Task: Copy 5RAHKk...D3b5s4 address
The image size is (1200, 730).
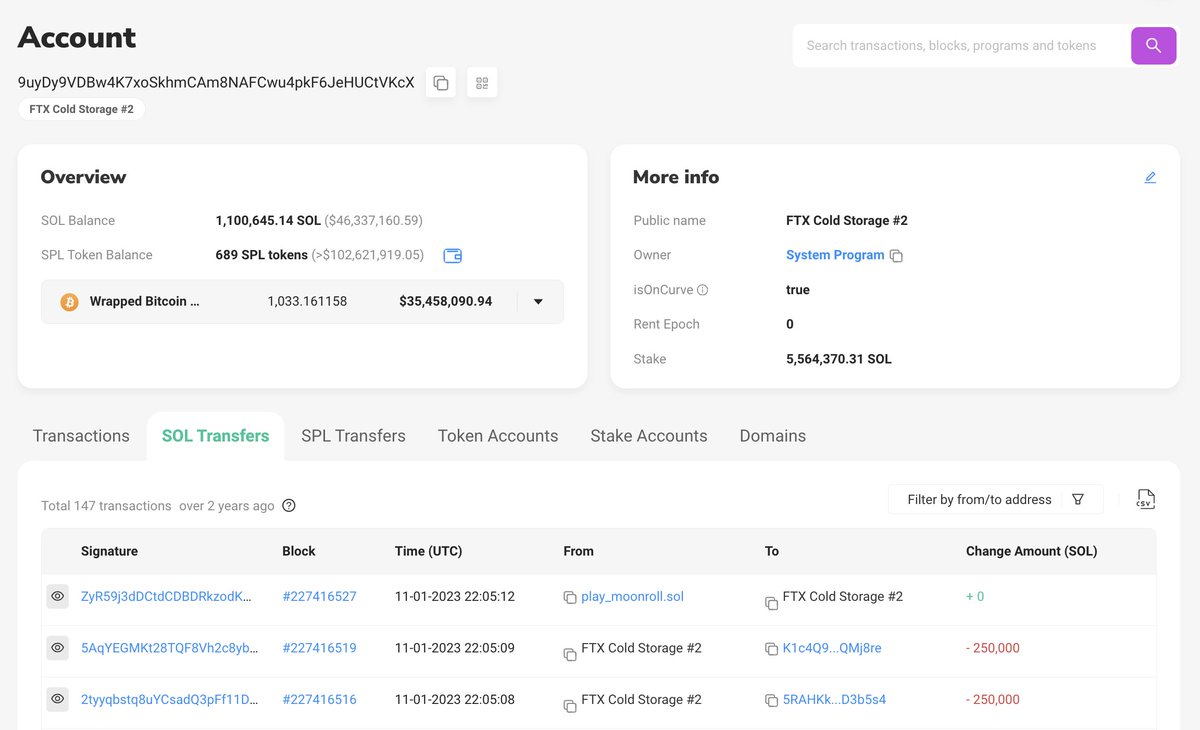Action: [771, 701]
